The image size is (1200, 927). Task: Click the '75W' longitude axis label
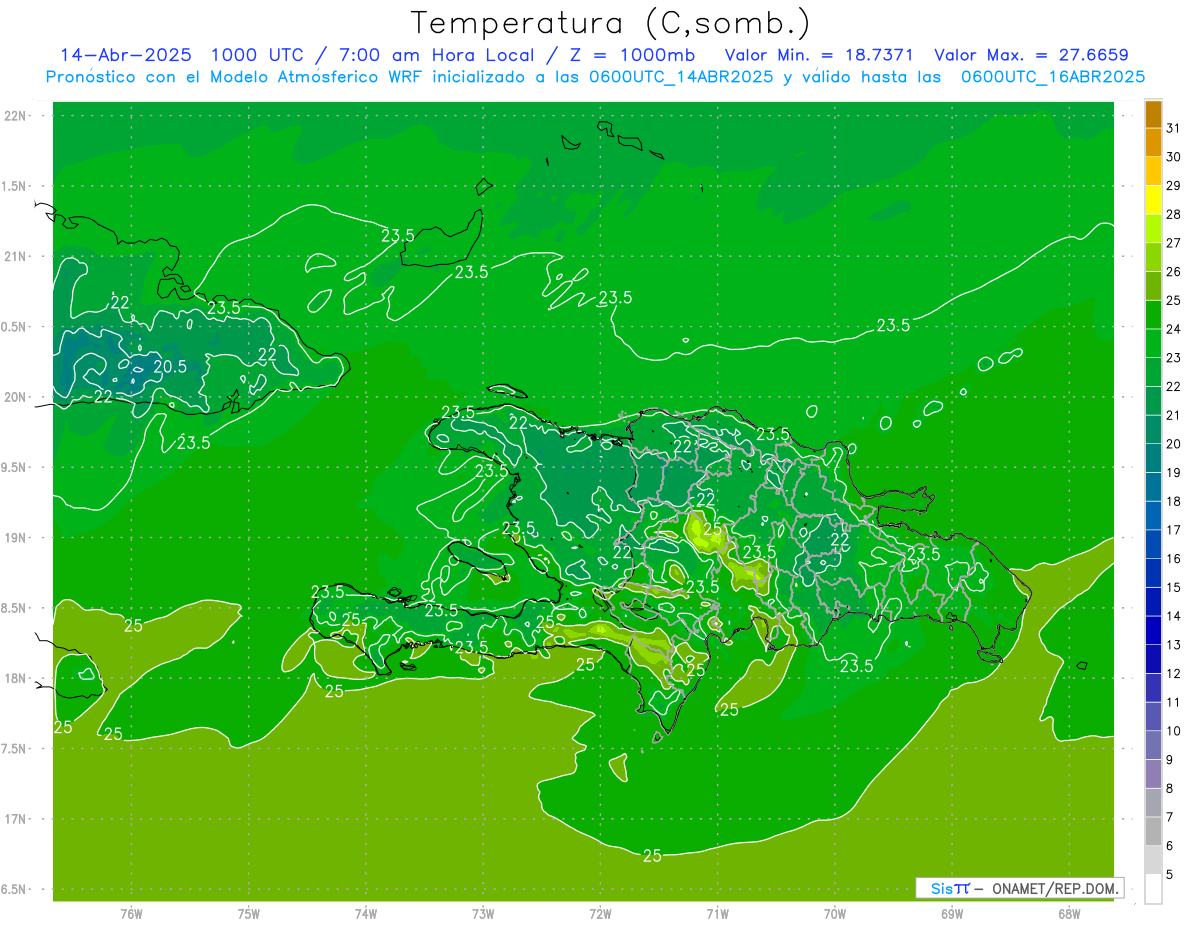click(249, 914)
